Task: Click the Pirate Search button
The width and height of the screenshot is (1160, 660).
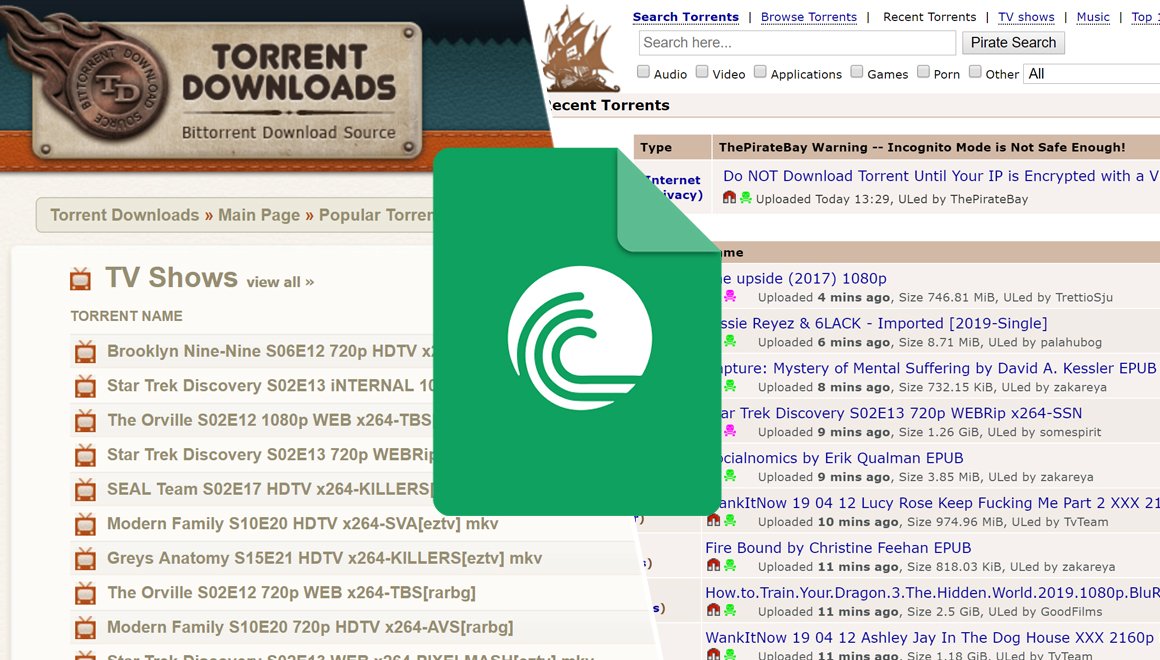Action: [1013, 43]
